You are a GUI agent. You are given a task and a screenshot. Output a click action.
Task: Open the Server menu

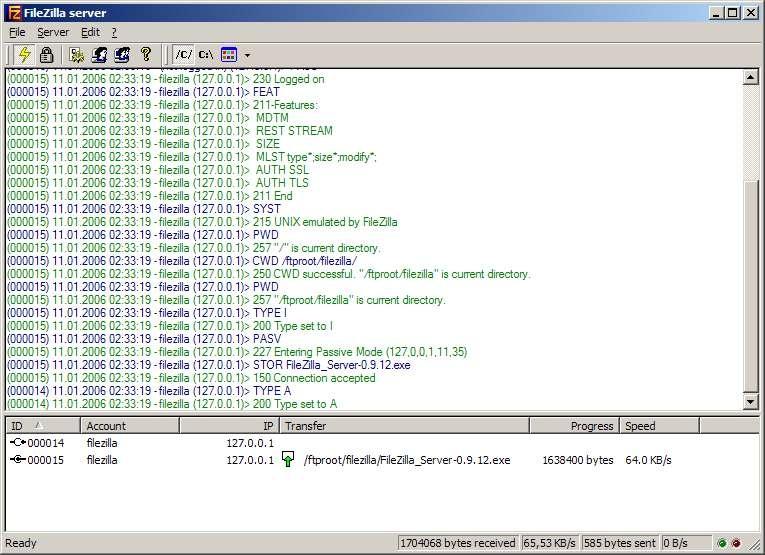[x=53, y=32]
